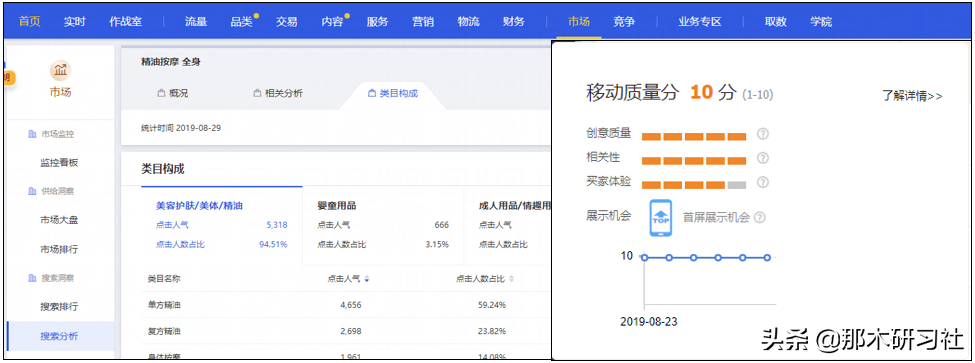Viewport: 975px width, 363px height.
Task: Click the first data point on quality chart
Action: [644, 257]
